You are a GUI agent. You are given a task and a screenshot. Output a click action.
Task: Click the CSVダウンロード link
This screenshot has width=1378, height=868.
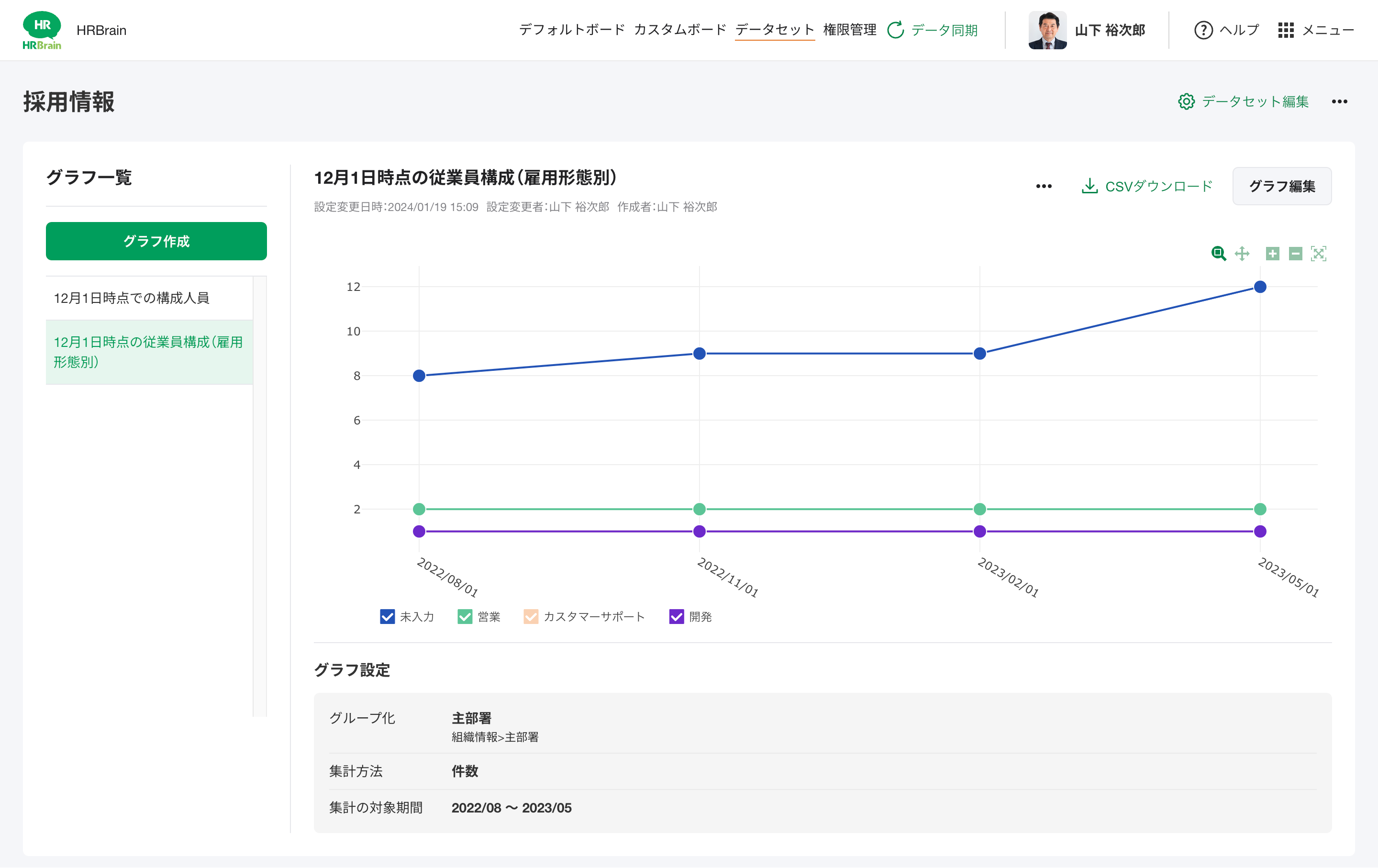pyautogui.click(x=1147, y=186)
